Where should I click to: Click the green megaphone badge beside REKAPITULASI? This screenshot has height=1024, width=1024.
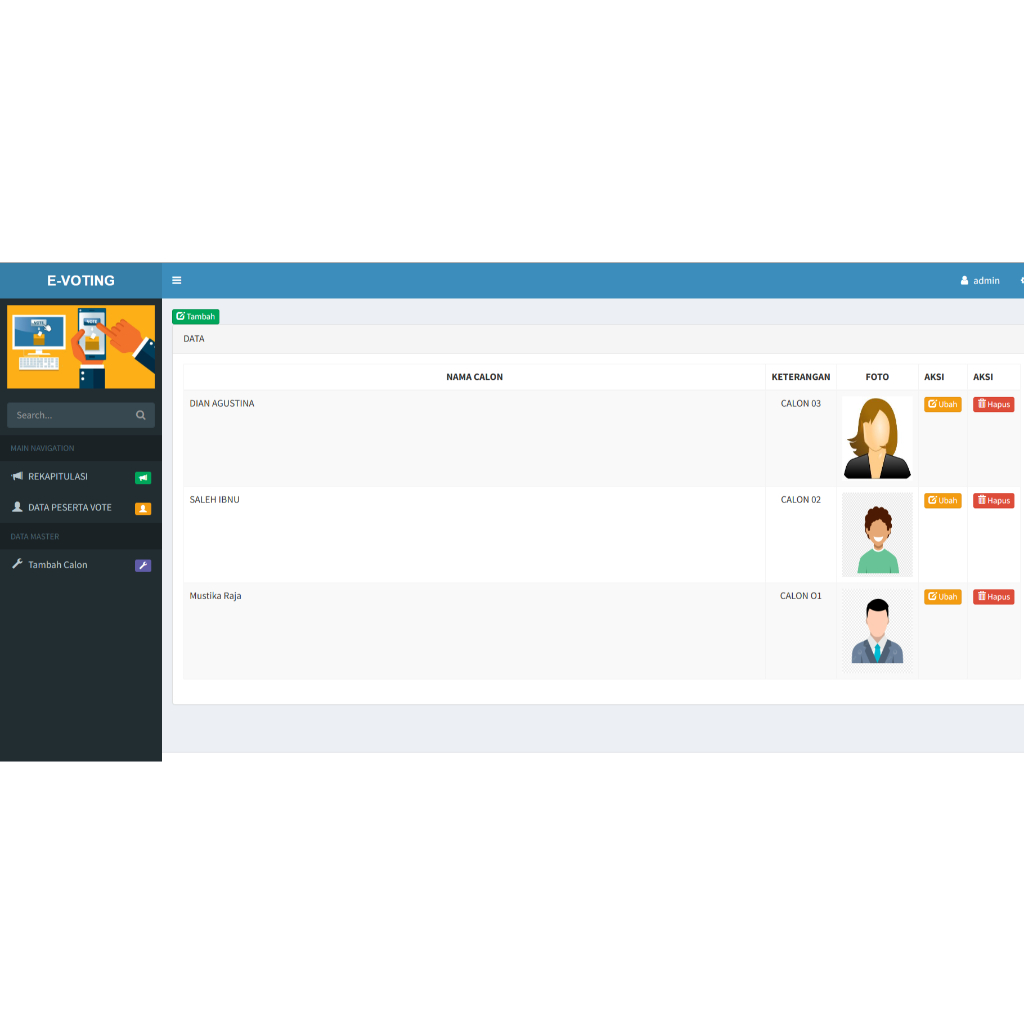point(143,478)
